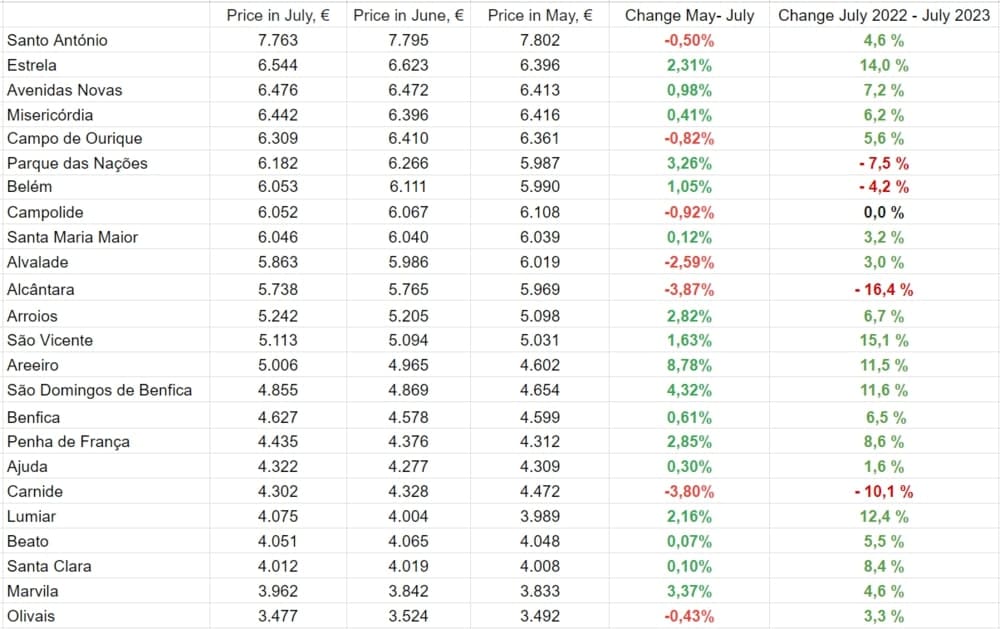Select 'Change July 2022 - July 2023' header
The height and width of the screenshot is (629, 1000).
coord(884,15)
